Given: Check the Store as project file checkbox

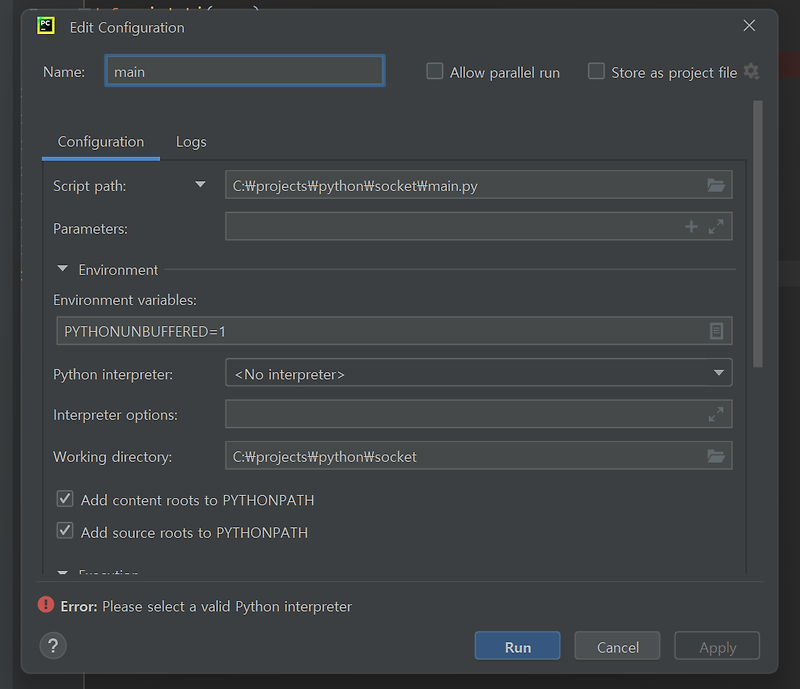Looking at the screenshot, I should click(x=596, y=71).
